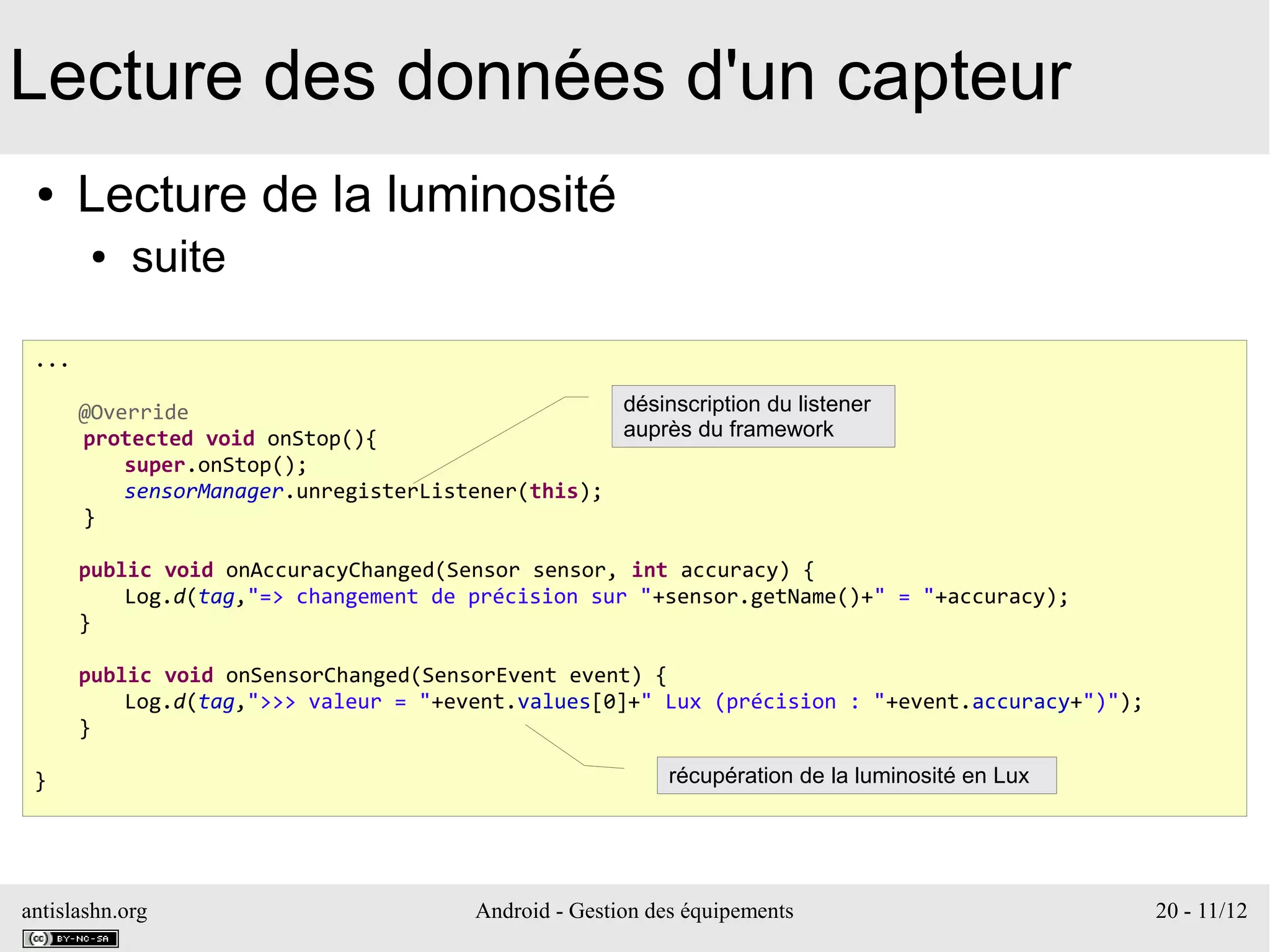Click the page number '20 - 11/12'
This screenshot has height=952, width=1270.
tap(1201, 910)
